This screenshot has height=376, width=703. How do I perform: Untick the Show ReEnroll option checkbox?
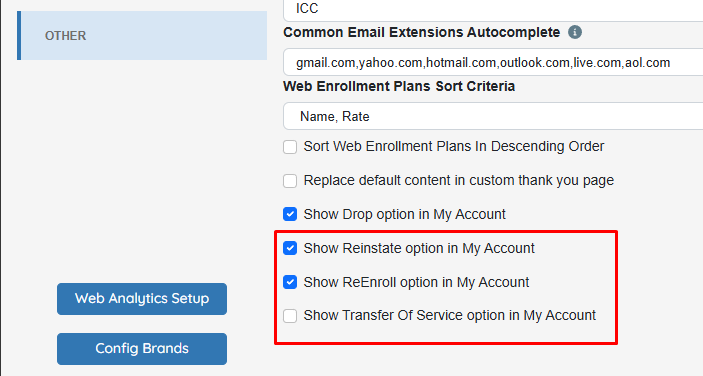[290, 282]
